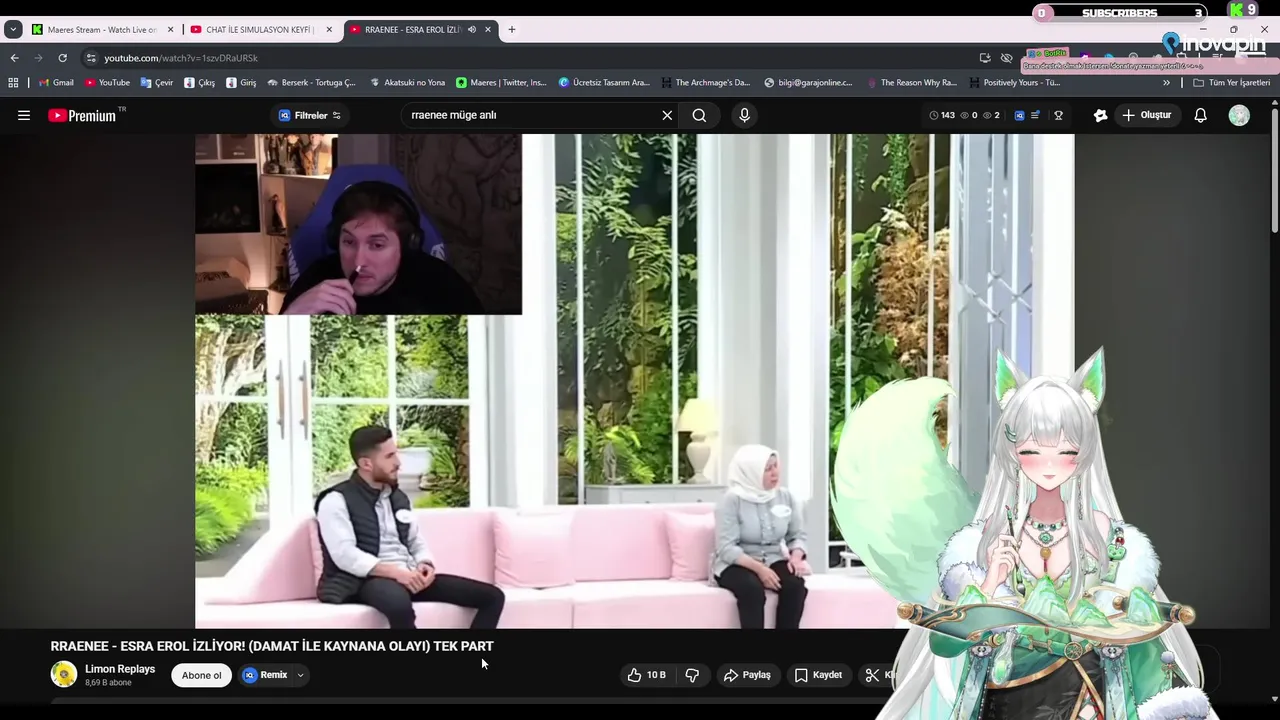Screen dimensions: 1280x720
Task: Open the Çevir bookmark
Action: tap(157, 83)
